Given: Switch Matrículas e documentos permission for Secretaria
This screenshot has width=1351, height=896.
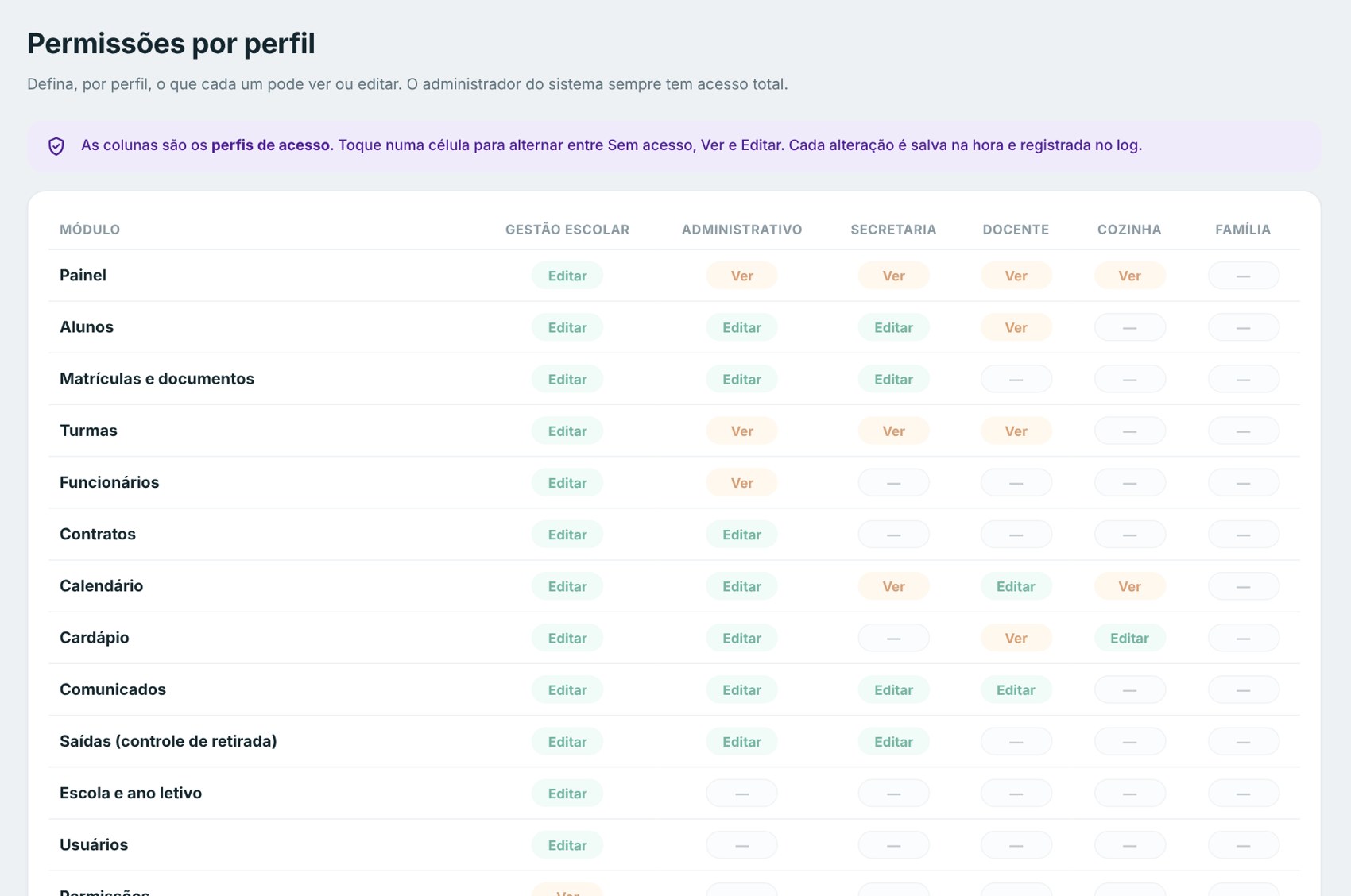Looking at the screenshot, I should [894, 379].
